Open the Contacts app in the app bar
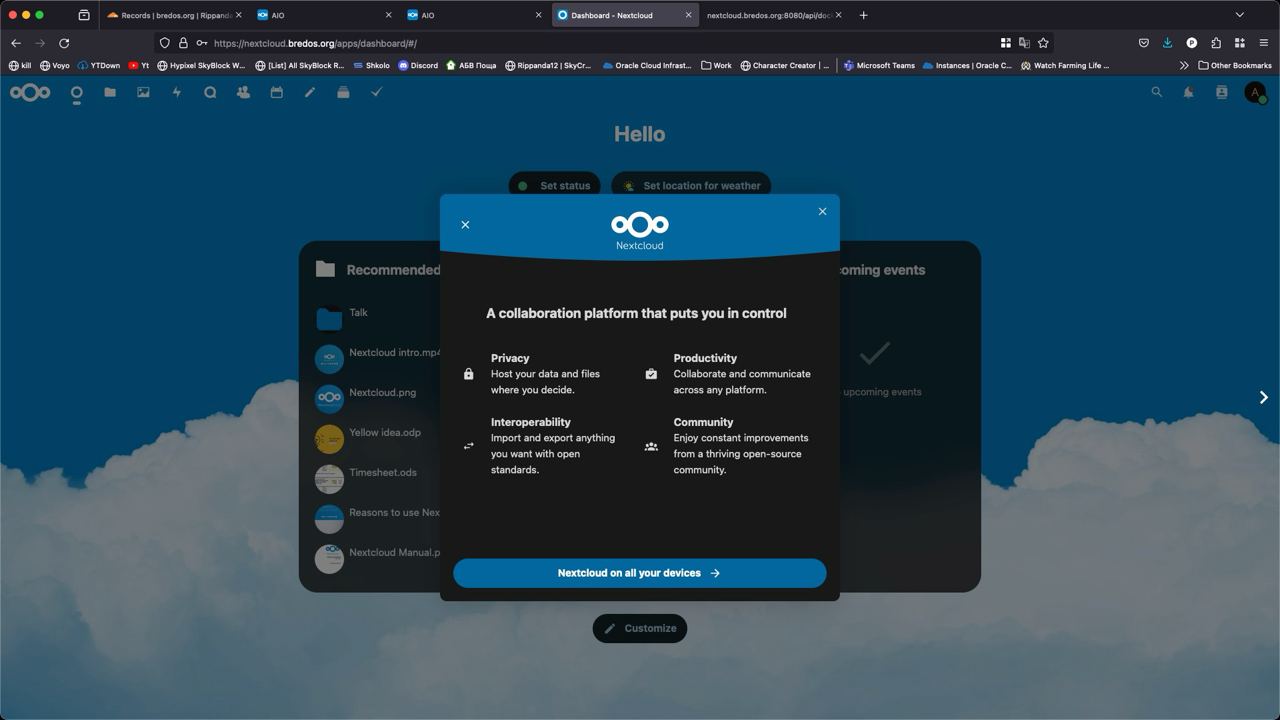The image size is (1280, 720). click(x=243, y=92)
